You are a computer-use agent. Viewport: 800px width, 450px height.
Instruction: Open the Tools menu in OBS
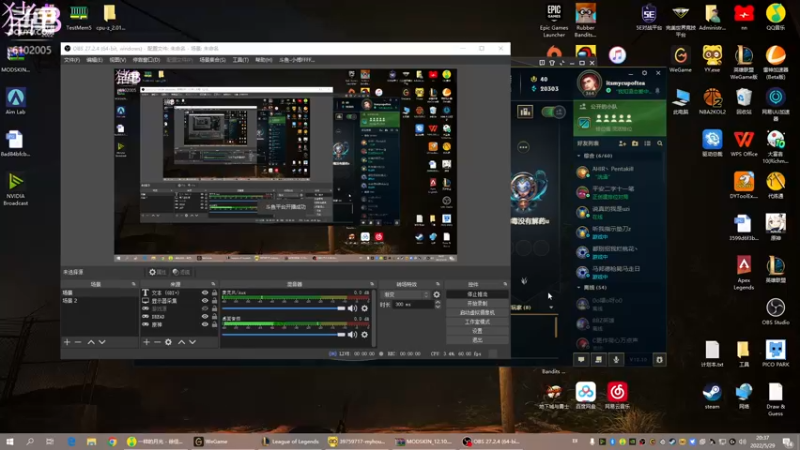[240, 60]
